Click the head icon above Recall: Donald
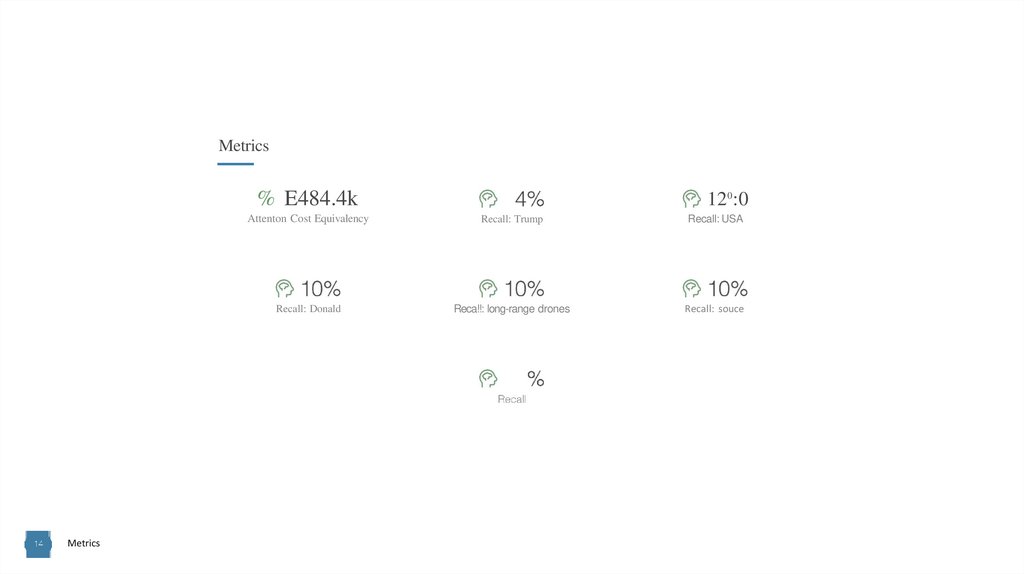 pyautogui.click(x=285, y=289)
